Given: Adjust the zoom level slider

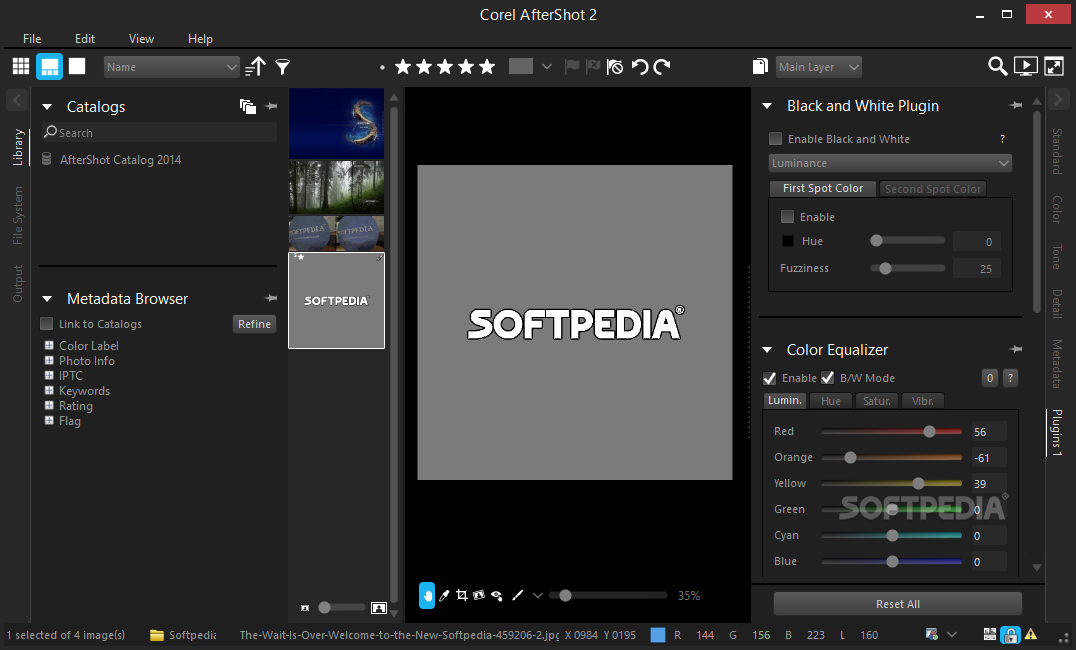Looking at the screenshot, I should (608, 595).
